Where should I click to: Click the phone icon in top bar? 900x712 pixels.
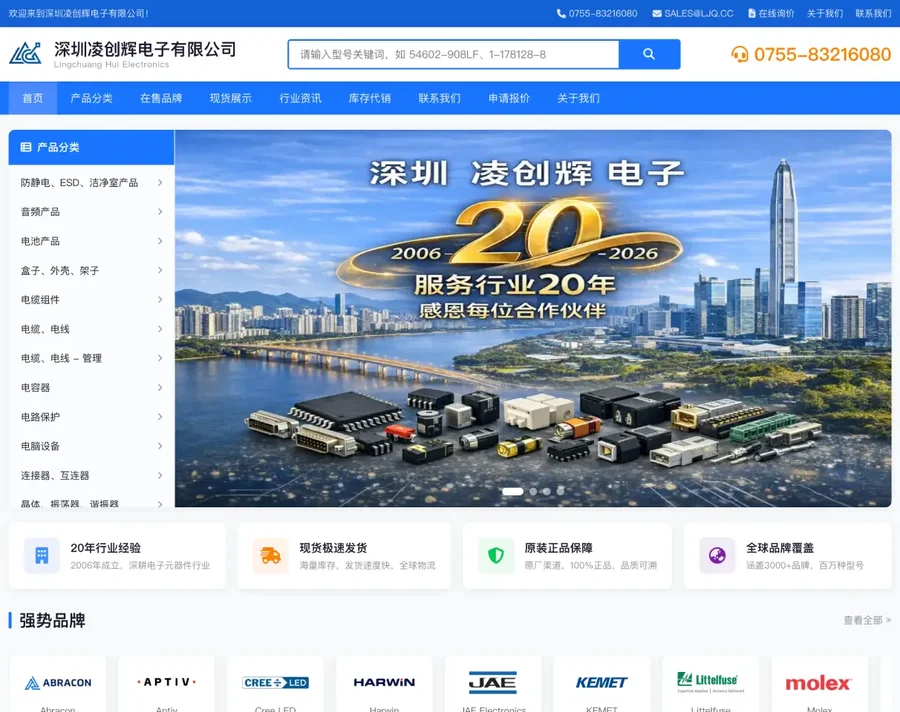click(561, 14)
